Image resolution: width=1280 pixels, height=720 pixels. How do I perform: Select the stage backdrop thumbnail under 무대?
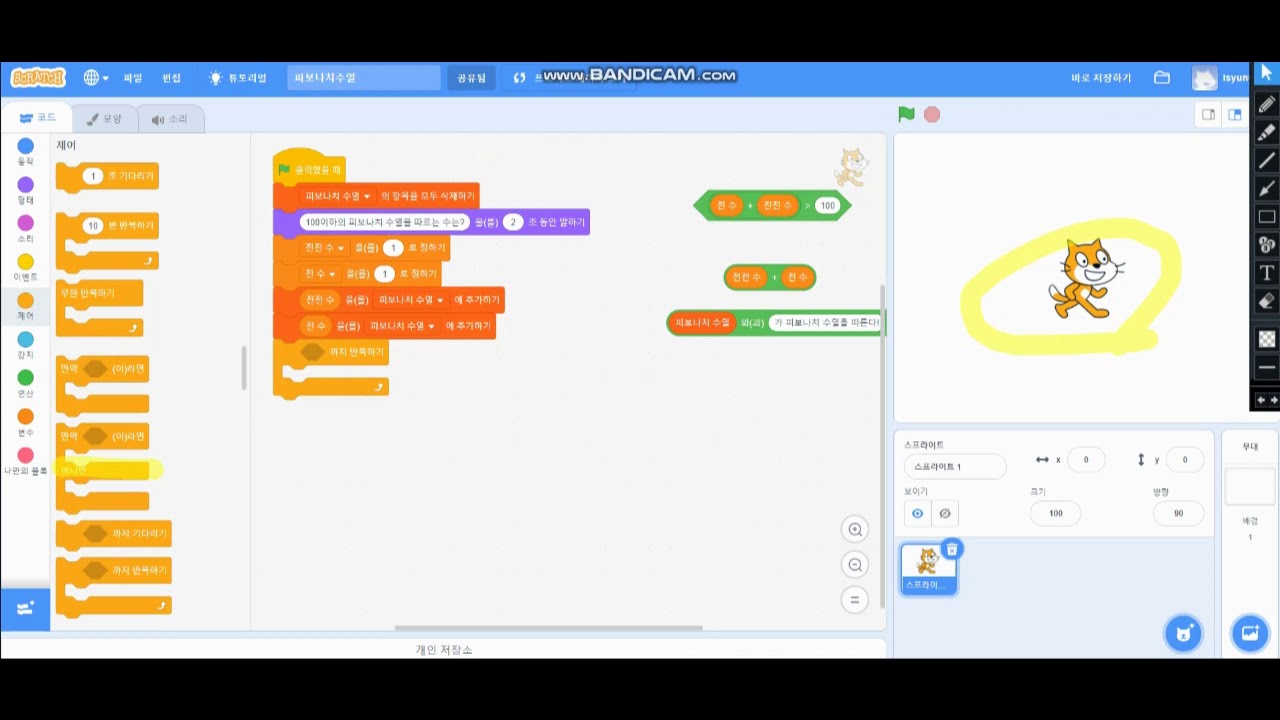pyautogui.click(x=1250, y=487)
